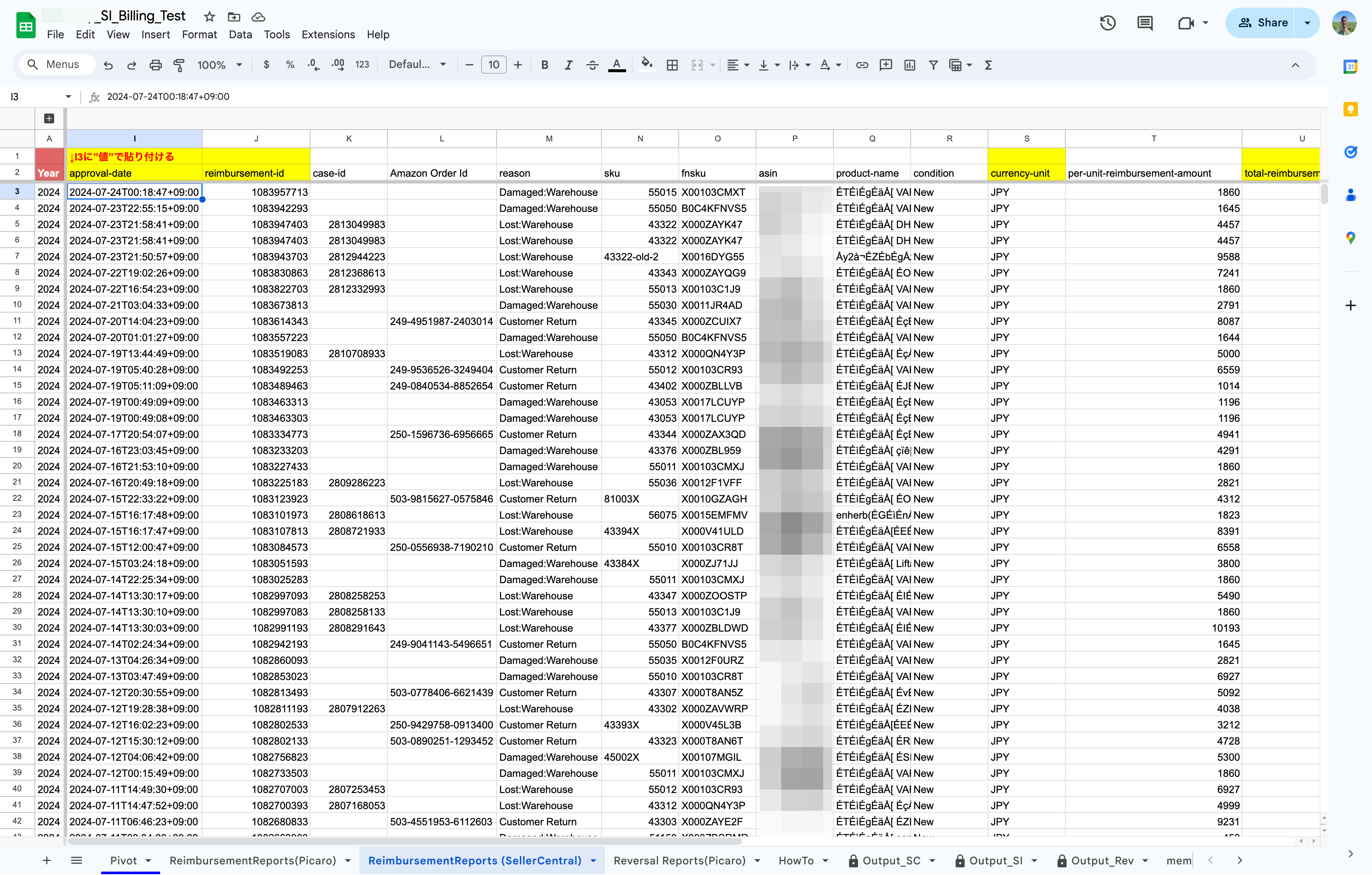Click the get add-ons plus icon
Image resolution: width=1372 pixels, height=875 pixels.
[x=1350, y=305]
